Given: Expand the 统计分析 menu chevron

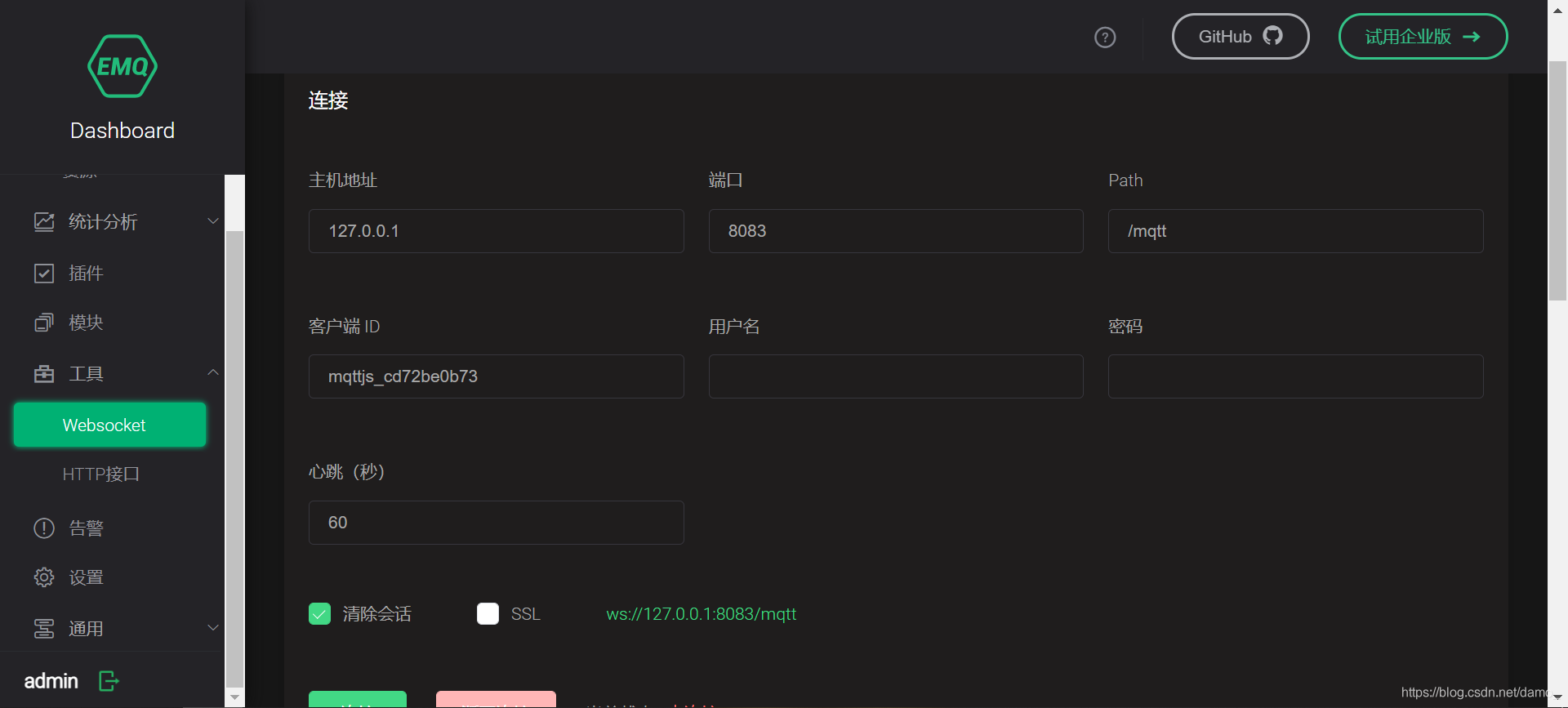Looking at the screenshot, I should click(213, 220).
